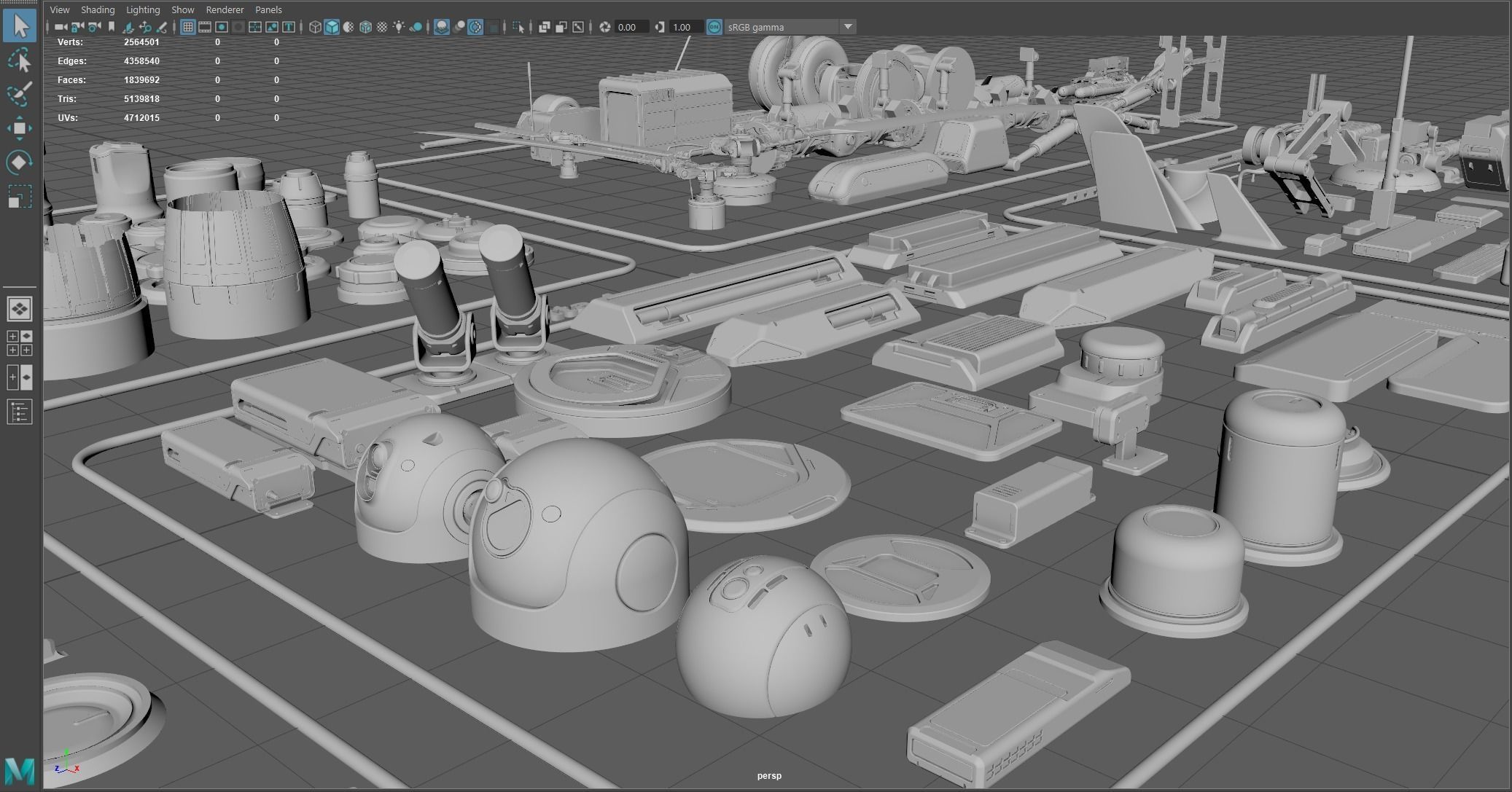Switch to single perspective view layout
The height and width of the screenshot is (792, 1512).
(20, 309)
